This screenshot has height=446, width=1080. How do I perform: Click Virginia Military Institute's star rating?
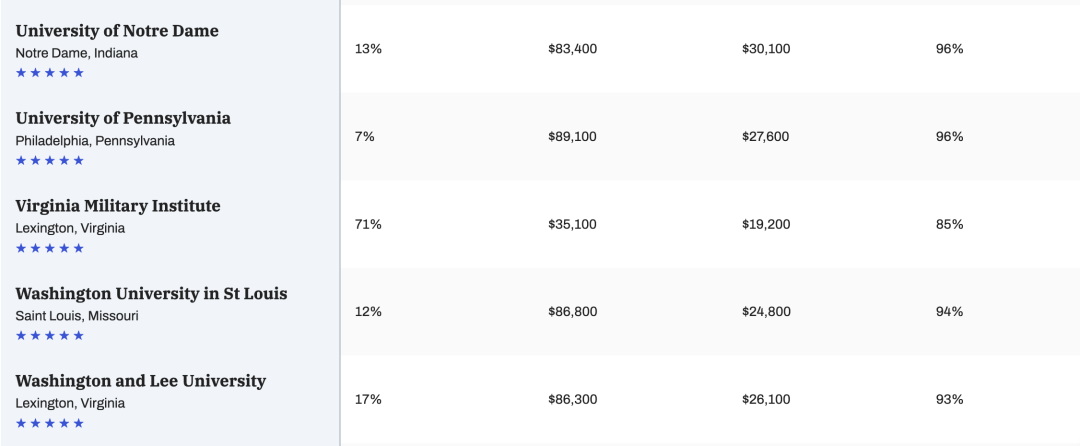[x=50, y=248]
